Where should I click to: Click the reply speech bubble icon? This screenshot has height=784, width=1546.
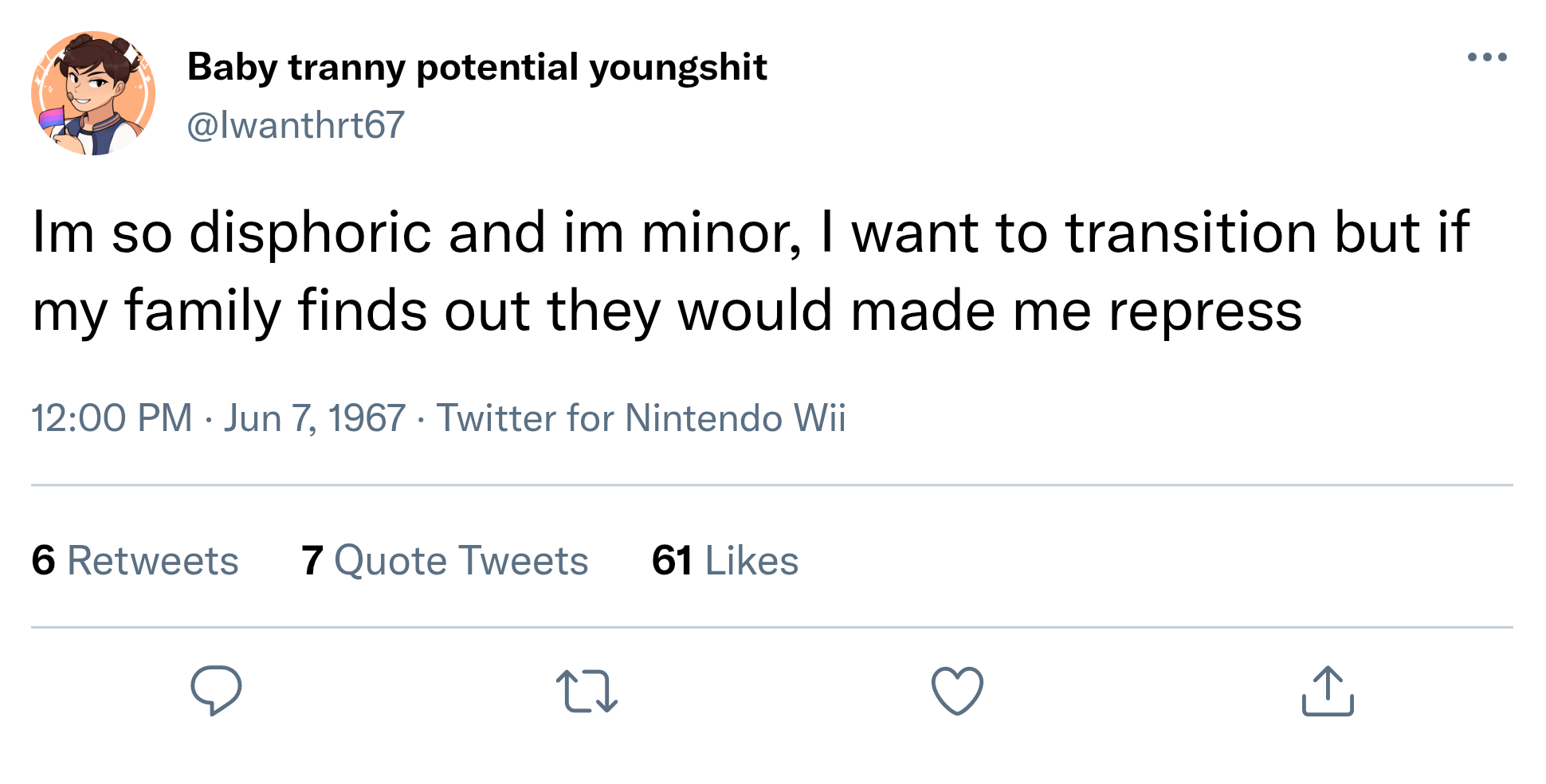click(215, 690)
